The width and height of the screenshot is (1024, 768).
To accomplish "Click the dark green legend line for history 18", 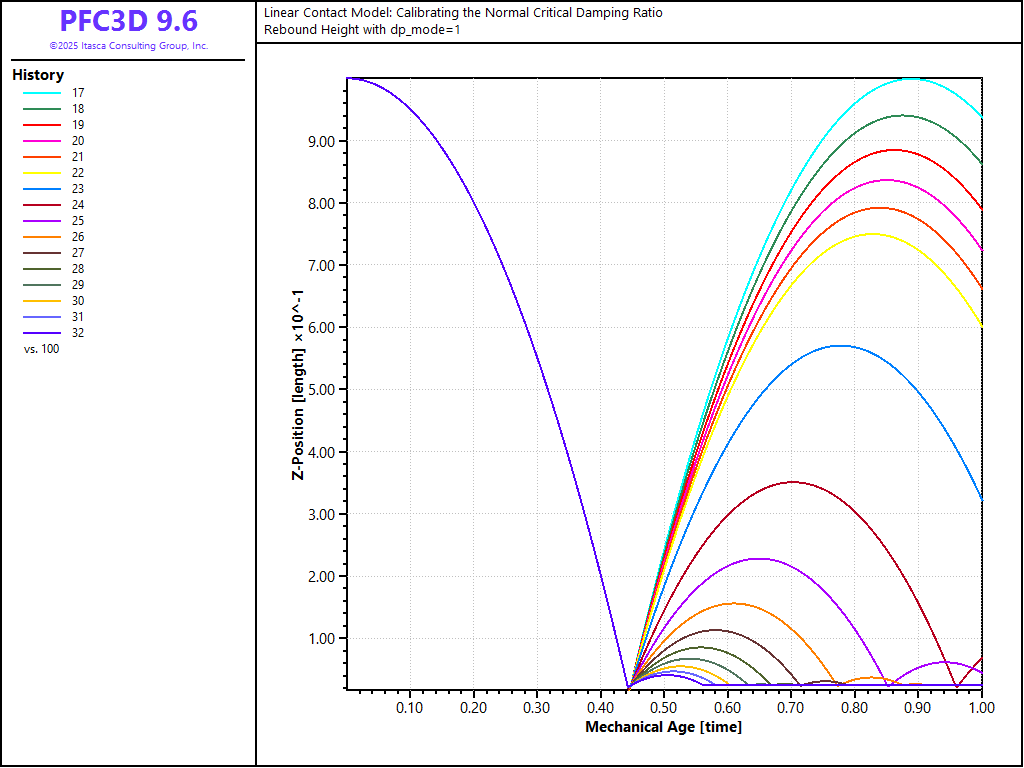I will pyautogui.click(x=41, y=109).
